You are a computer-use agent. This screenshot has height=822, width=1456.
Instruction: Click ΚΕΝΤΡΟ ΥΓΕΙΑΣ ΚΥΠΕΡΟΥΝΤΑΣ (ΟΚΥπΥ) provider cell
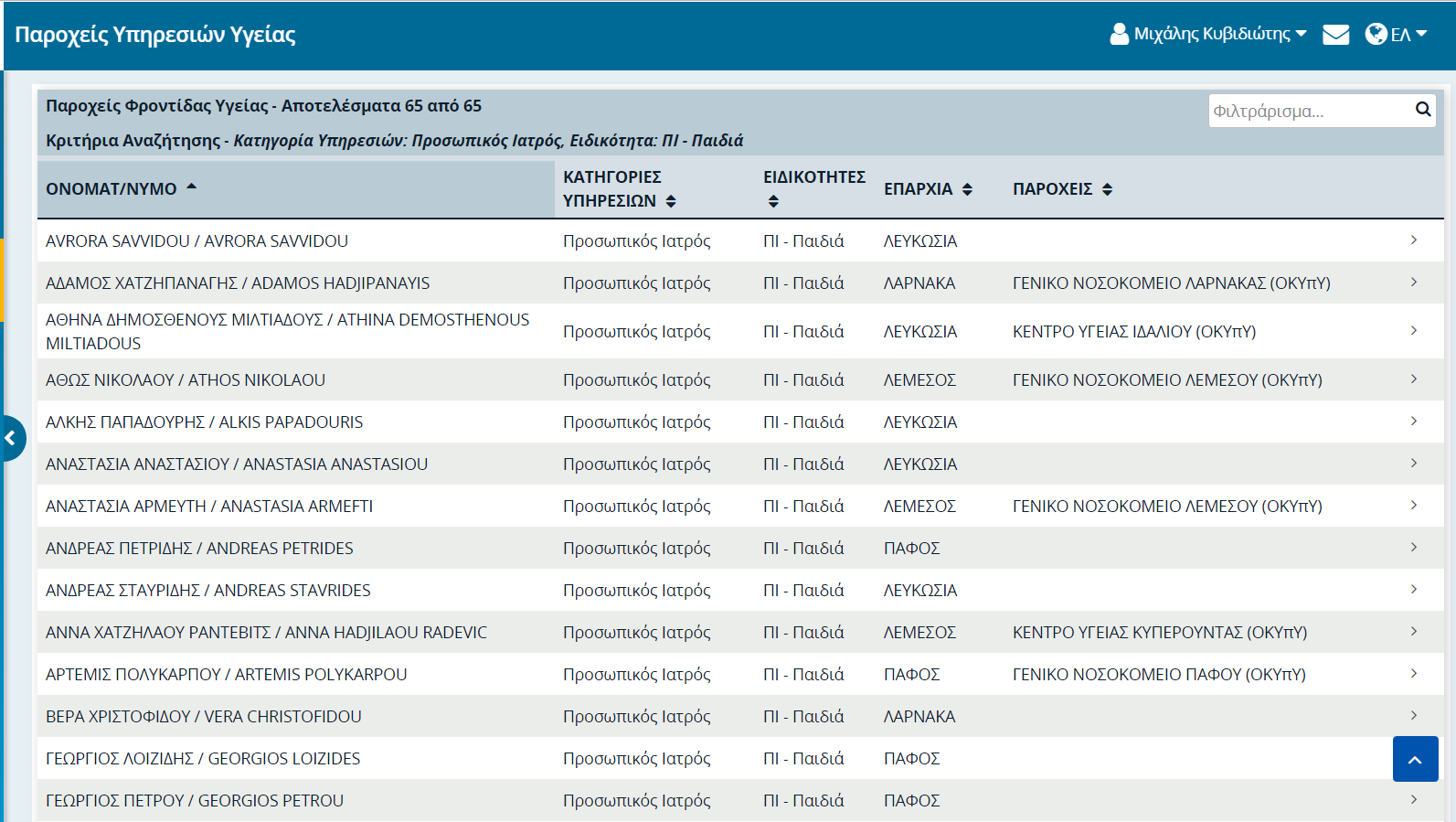1160,633
